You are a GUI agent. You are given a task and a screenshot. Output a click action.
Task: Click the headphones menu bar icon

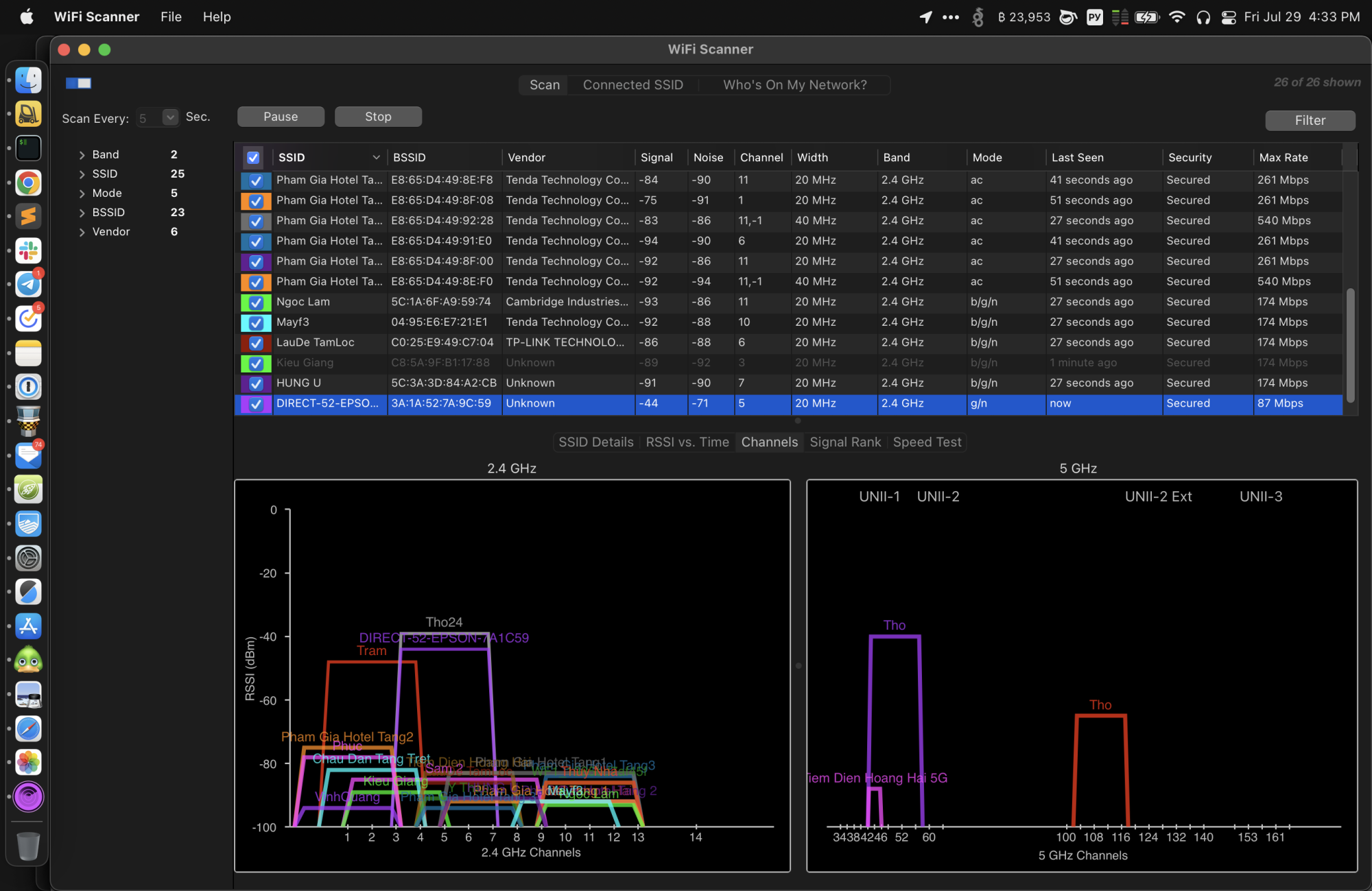[1203, 17]
